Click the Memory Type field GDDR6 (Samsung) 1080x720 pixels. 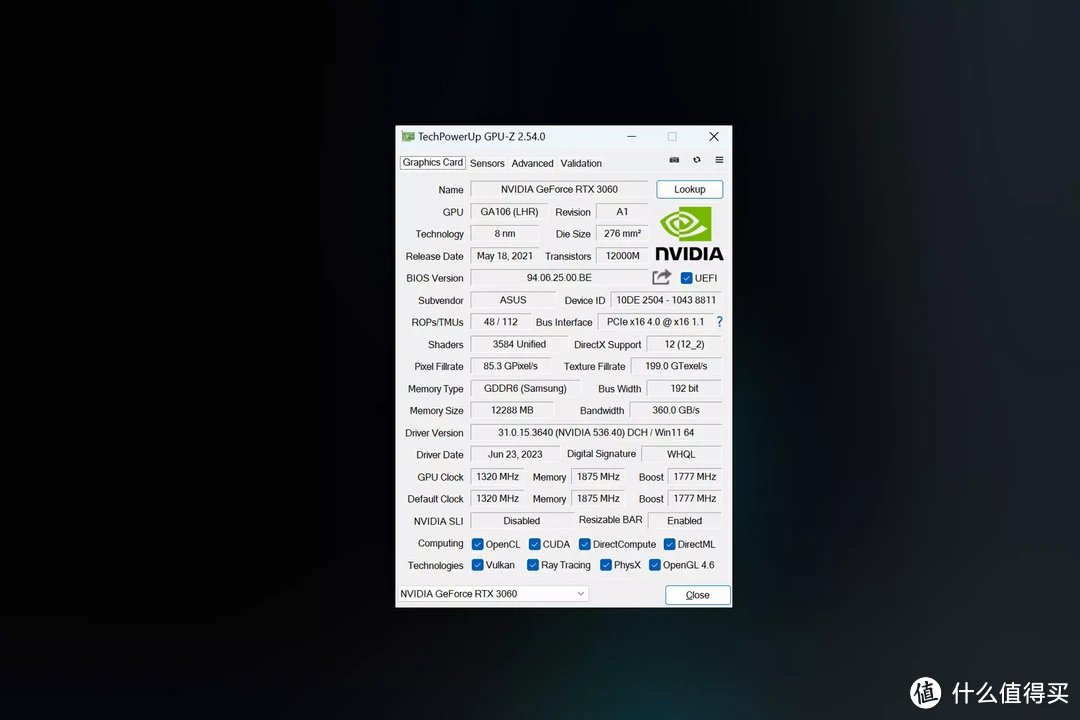click(525, 388)
